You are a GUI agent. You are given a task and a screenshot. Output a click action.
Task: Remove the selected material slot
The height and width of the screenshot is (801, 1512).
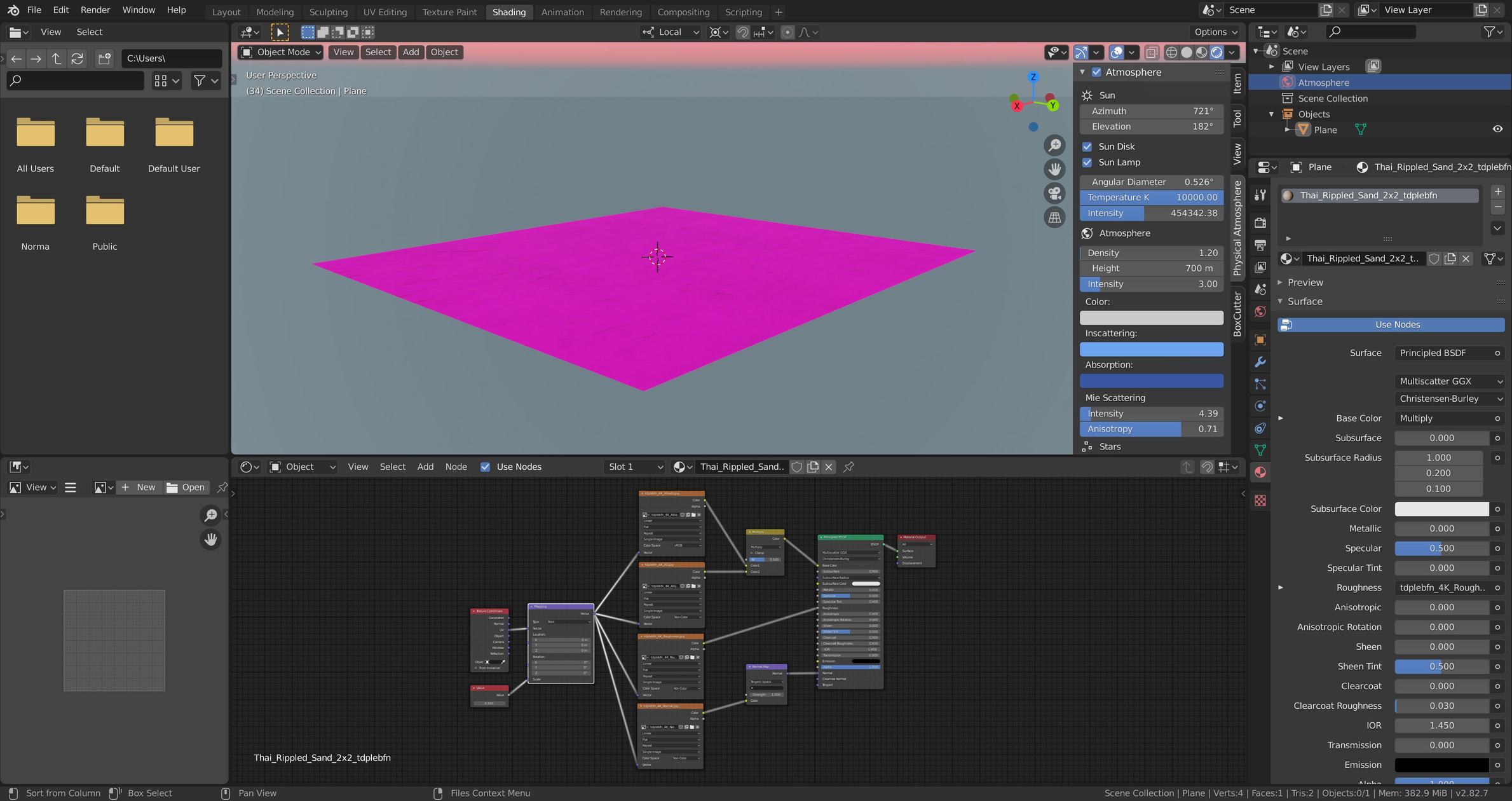coord(1497,207)
